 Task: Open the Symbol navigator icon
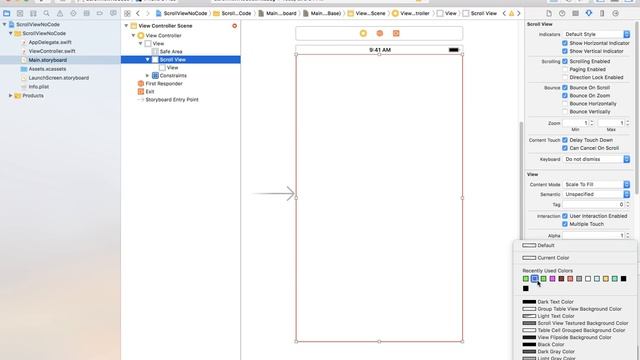33,13
